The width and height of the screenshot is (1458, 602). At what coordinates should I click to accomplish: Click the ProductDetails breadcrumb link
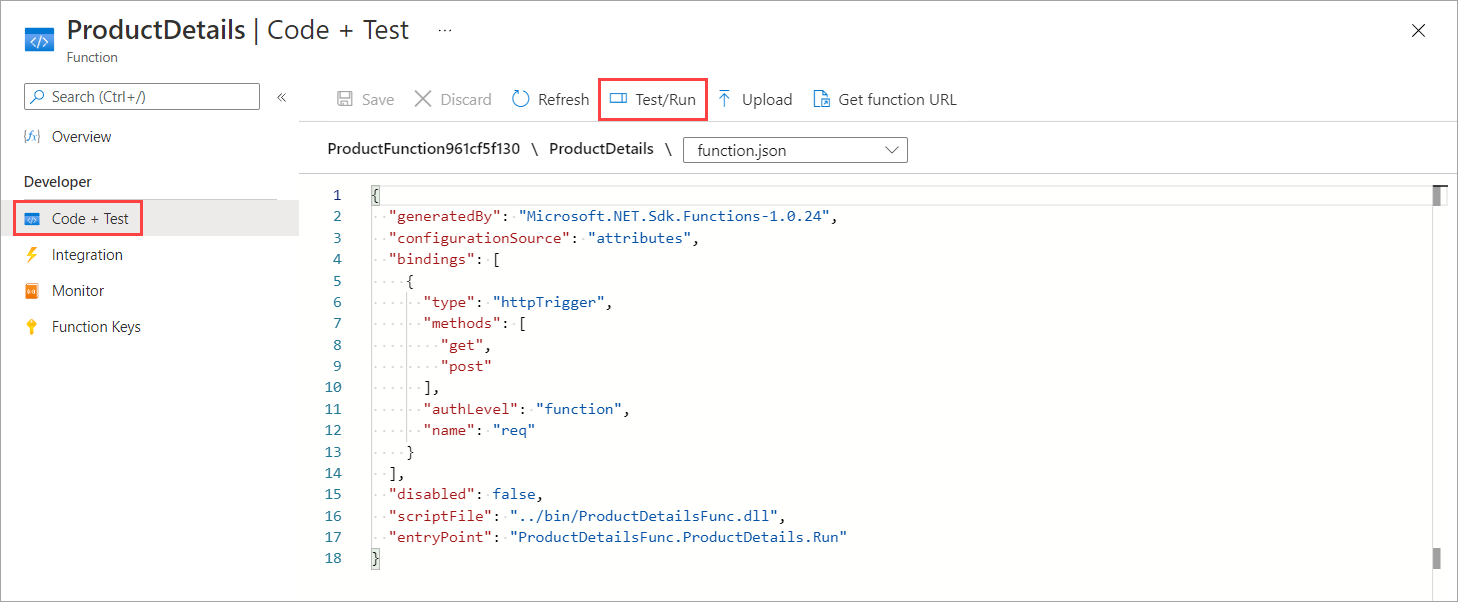click(601, 149)
